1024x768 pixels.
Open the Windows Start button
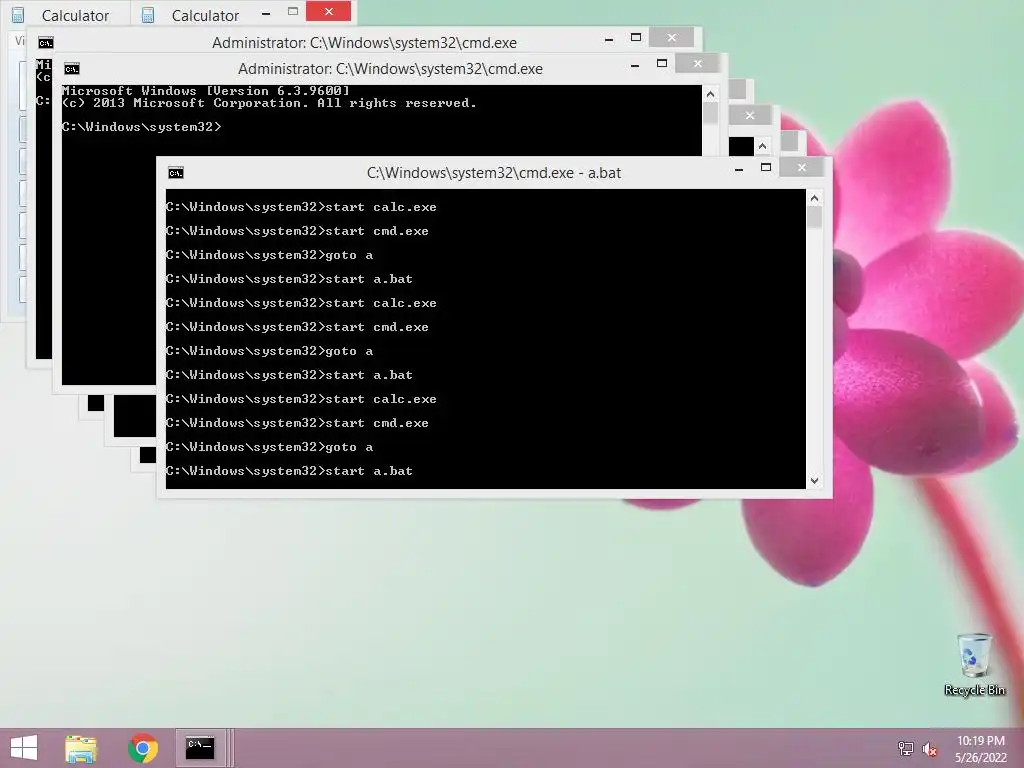tap(24, 748)
